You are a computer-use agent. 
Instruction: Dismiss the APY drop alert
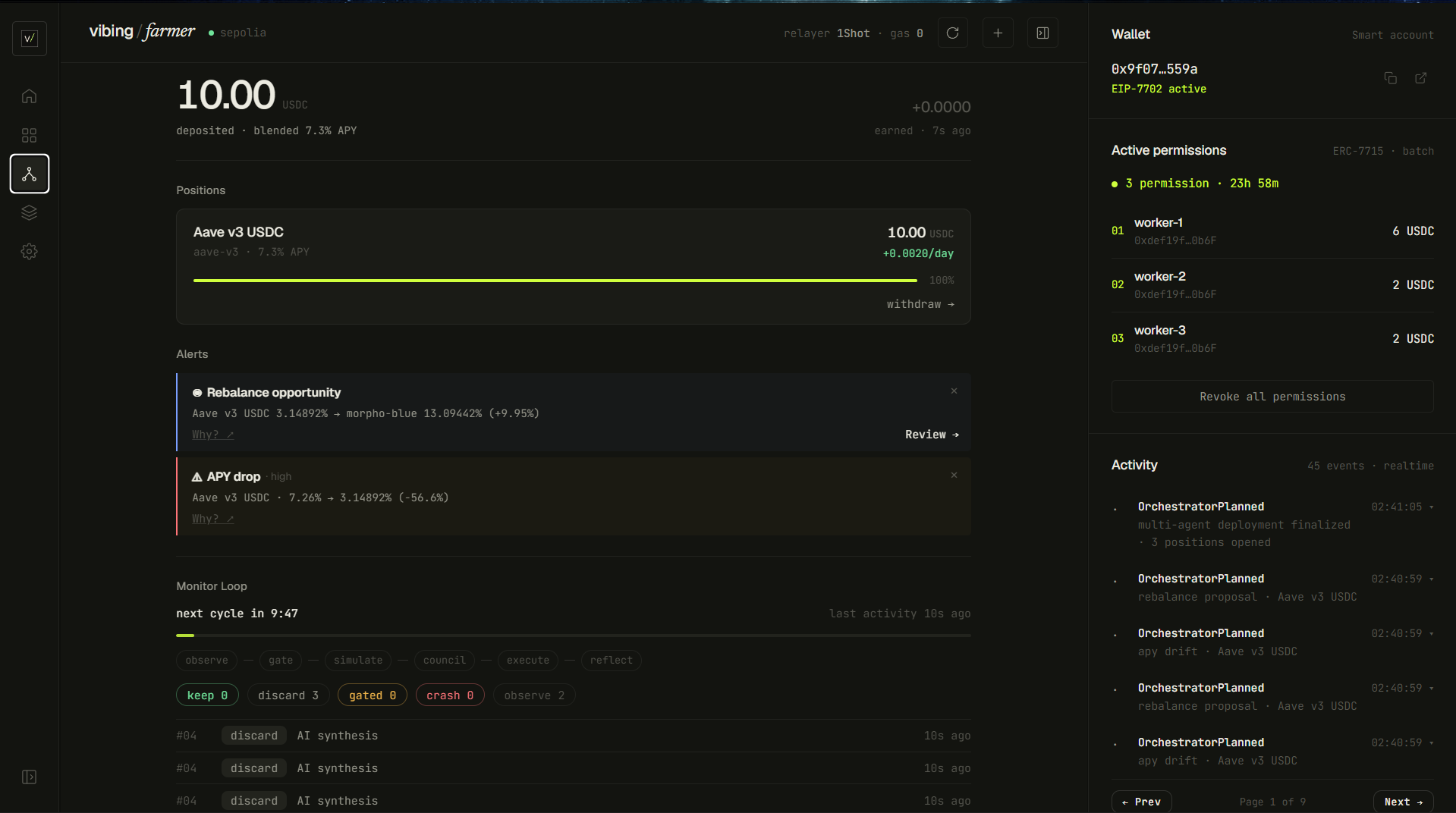coord(954,476)
